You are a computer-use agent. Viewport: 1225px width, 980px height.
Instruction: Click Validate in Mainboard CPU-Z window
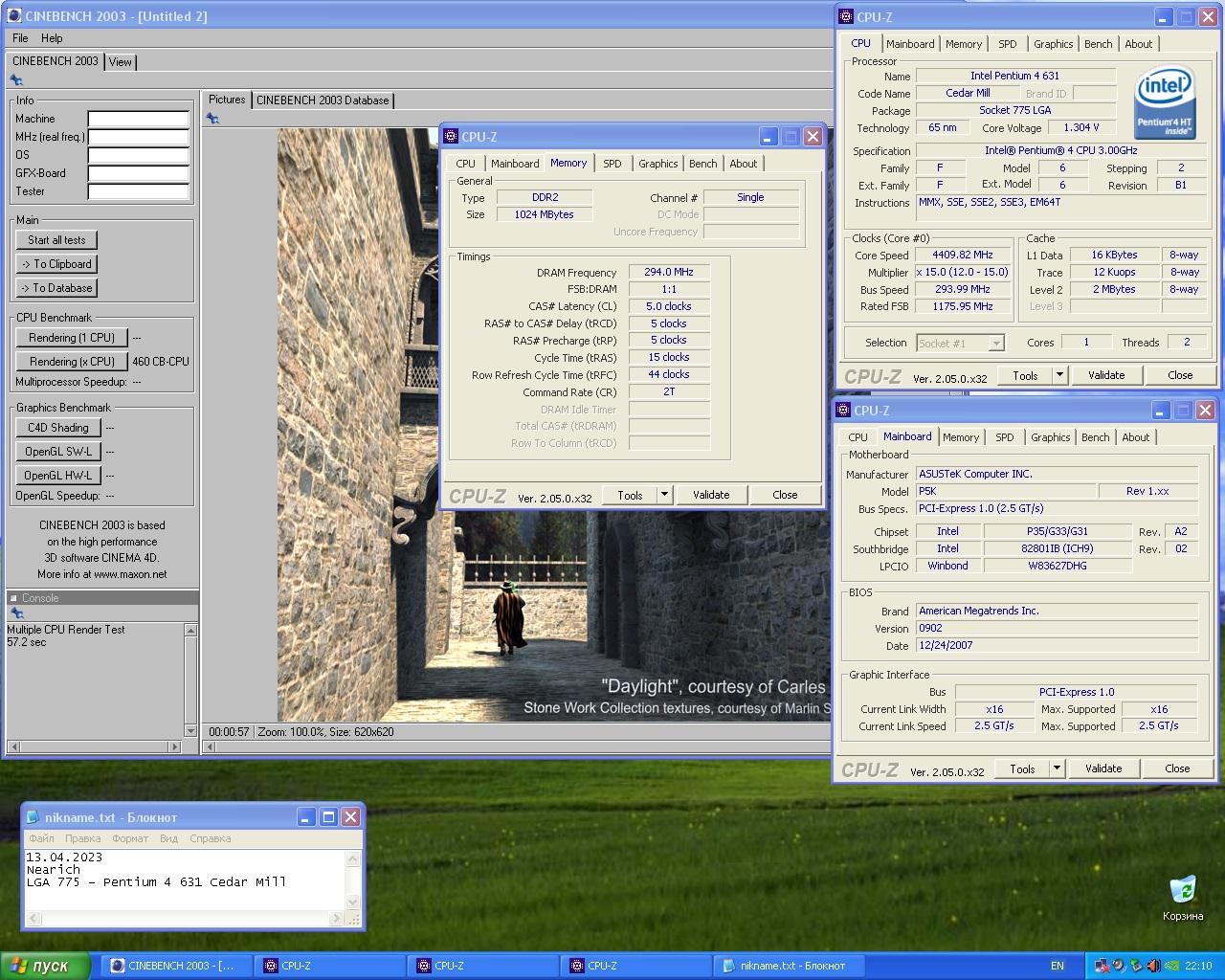(x=1103, y=768)
